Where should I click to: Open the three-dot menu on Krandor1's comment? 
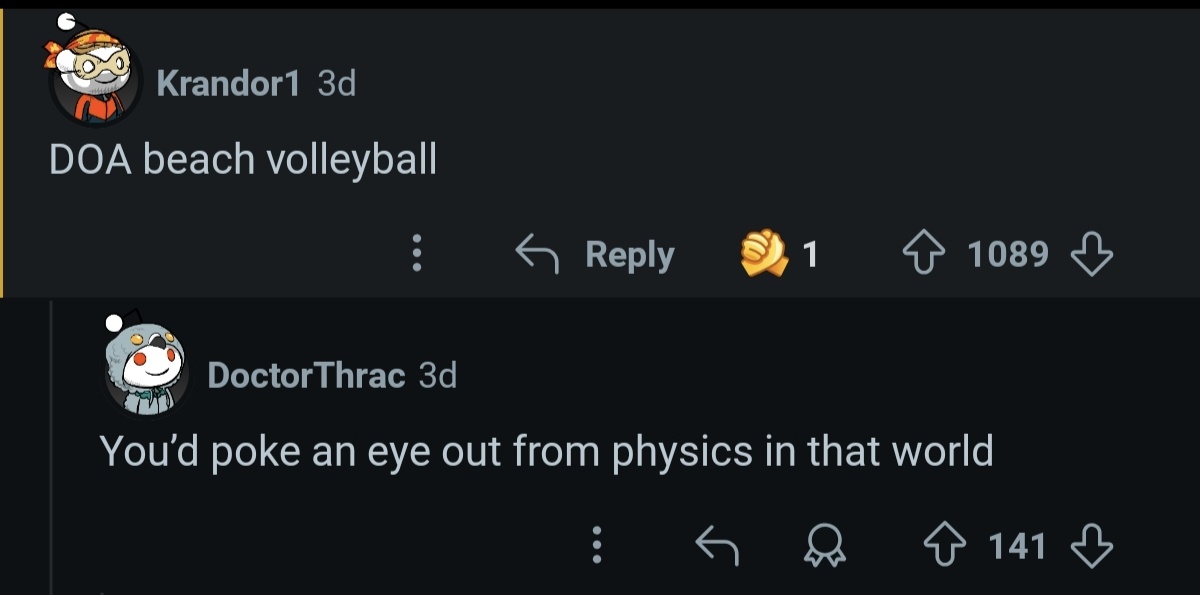pos(418,254)
